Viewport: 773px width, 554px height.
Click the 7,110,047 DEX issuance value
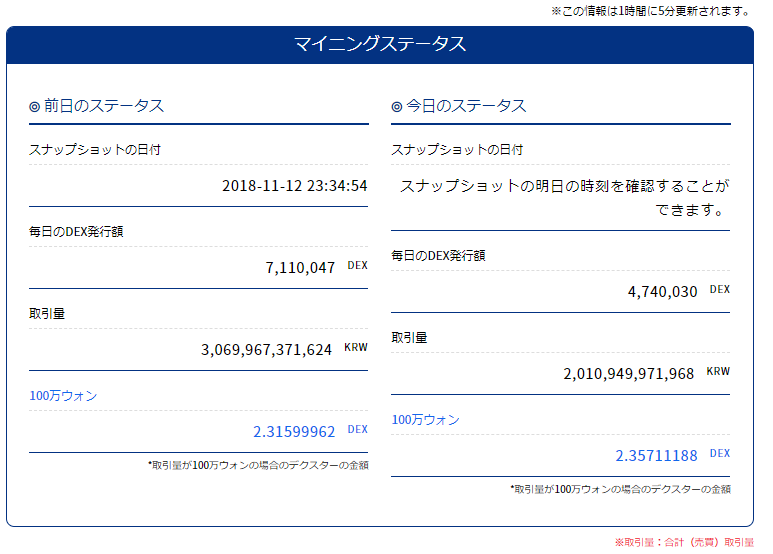click(300, 268)
